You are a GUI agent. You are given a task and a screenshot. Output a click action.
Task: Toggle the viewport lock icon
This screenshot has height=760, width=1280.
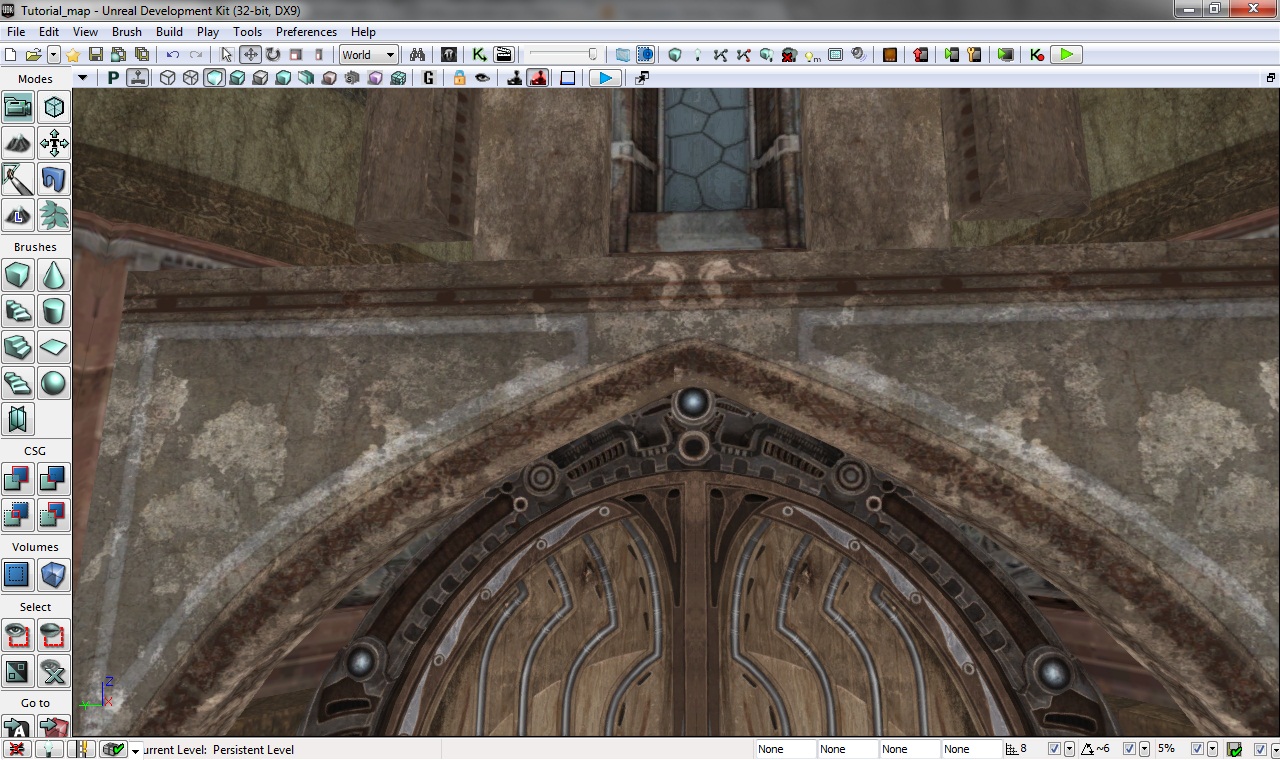(459, 78)
